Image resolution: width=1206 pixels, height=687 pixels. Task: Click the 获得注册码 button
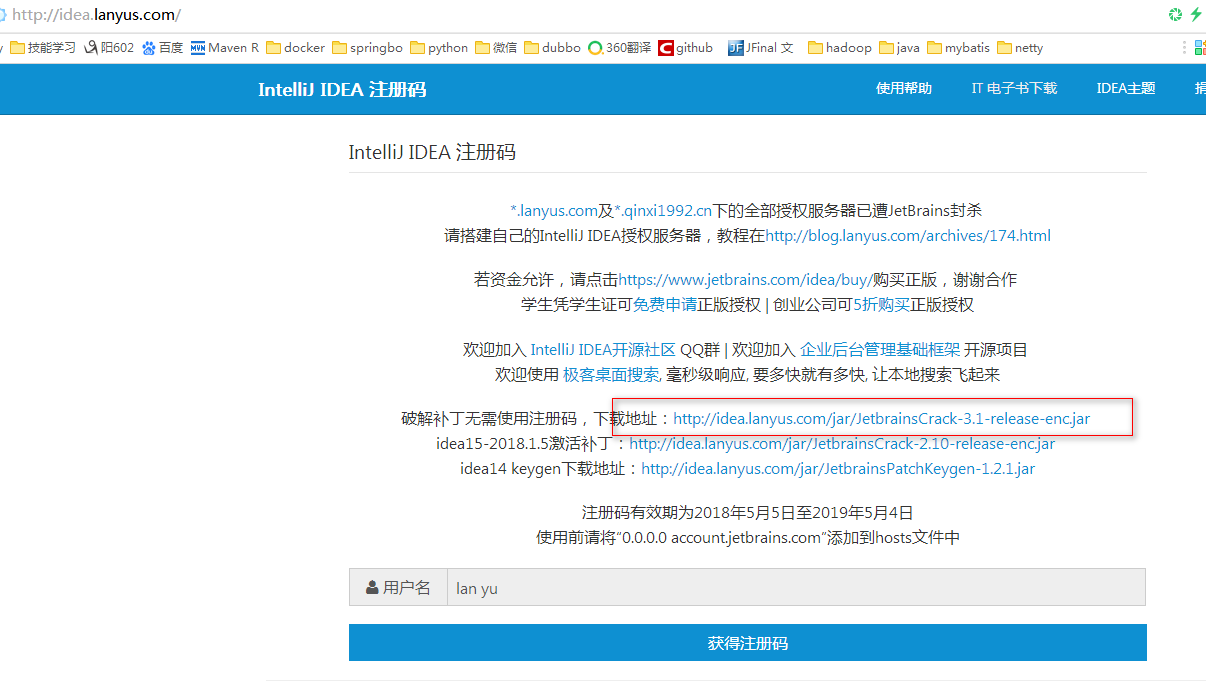[748, 643]
